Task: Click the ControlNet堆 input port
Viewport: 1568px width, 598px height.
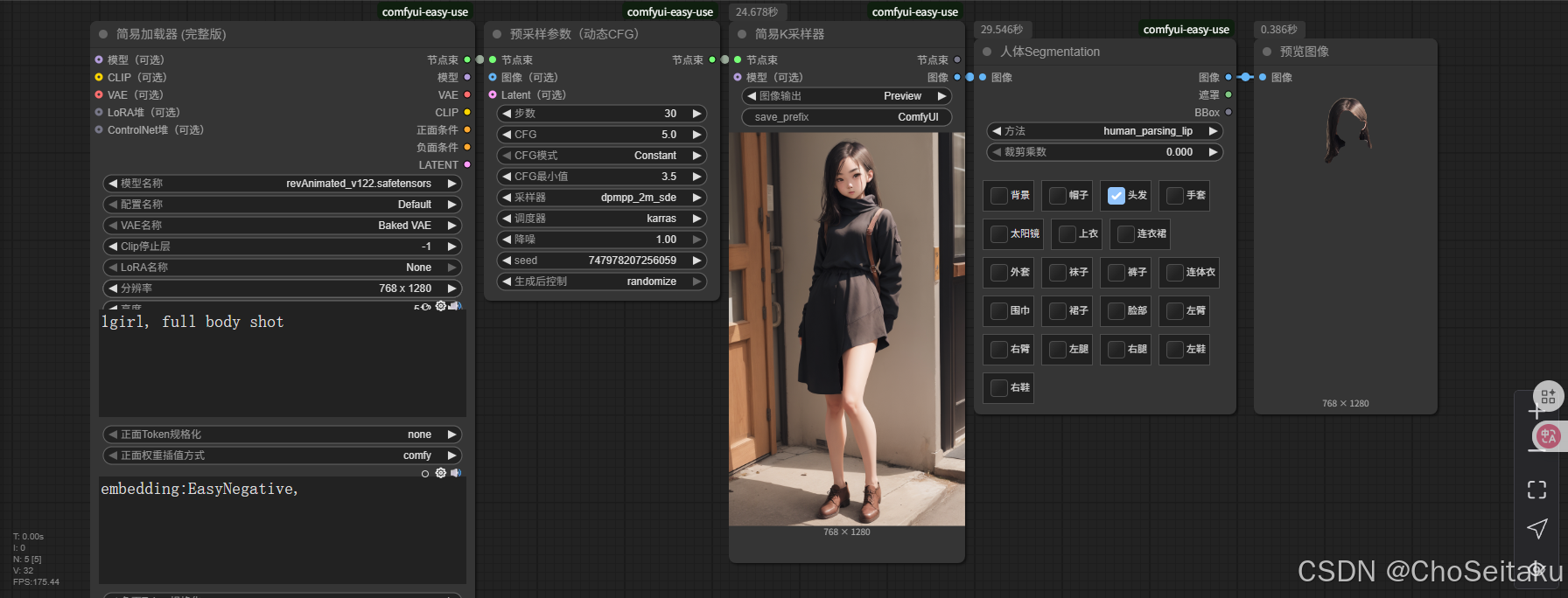Action: [99, 129]
